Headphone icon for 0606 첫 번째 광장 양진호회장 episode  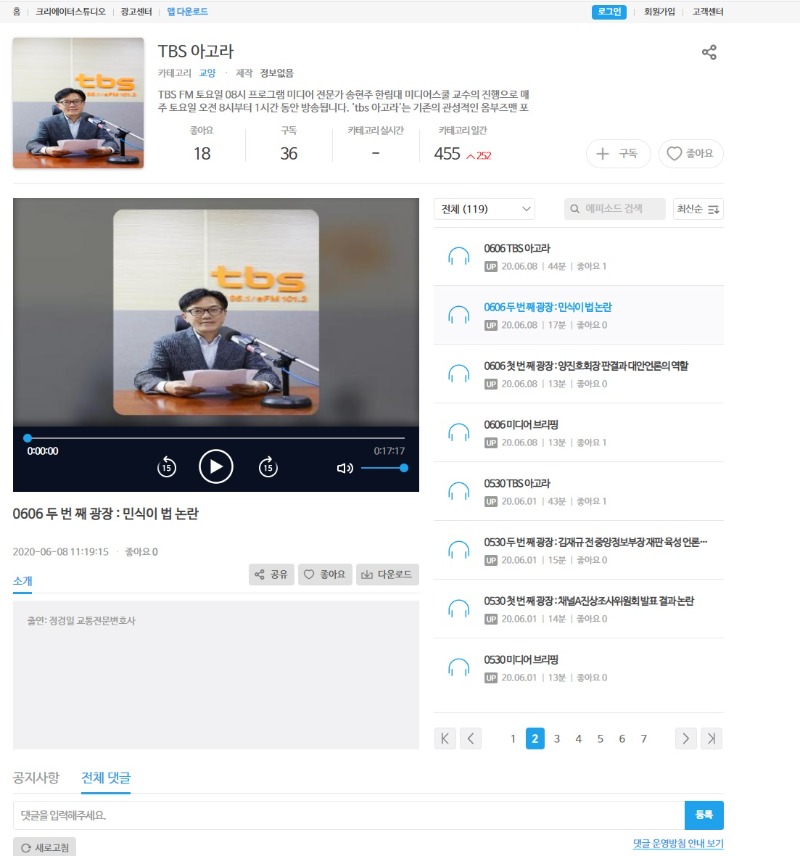pos(459,374)
